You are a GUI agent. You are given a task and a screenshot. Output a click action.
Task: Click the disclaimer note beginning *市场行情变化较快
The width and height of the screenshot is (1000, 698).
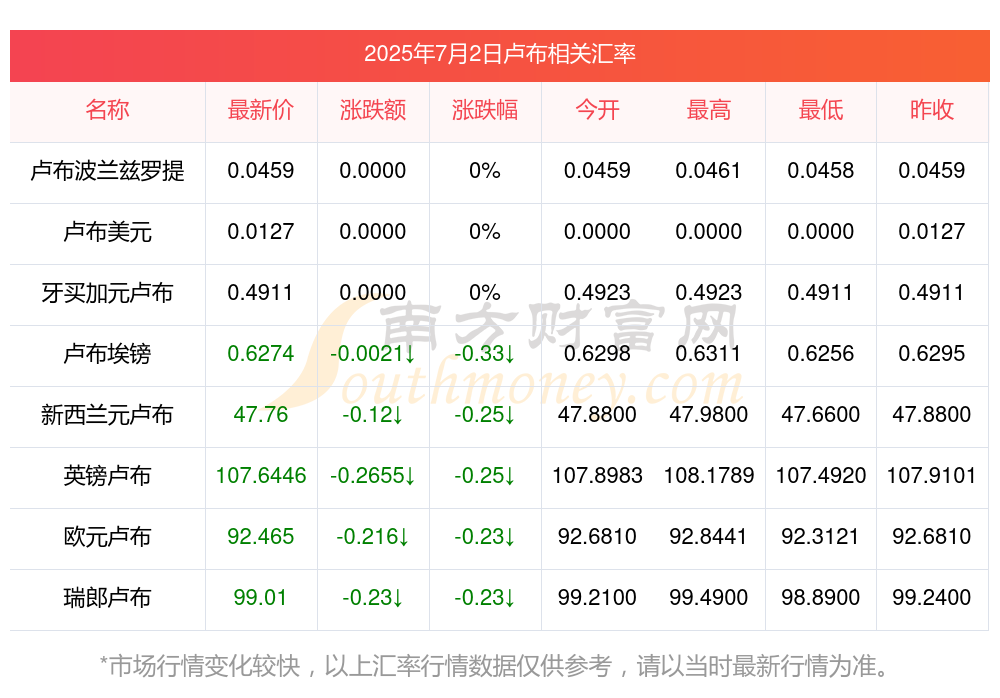tap(495, 666)
